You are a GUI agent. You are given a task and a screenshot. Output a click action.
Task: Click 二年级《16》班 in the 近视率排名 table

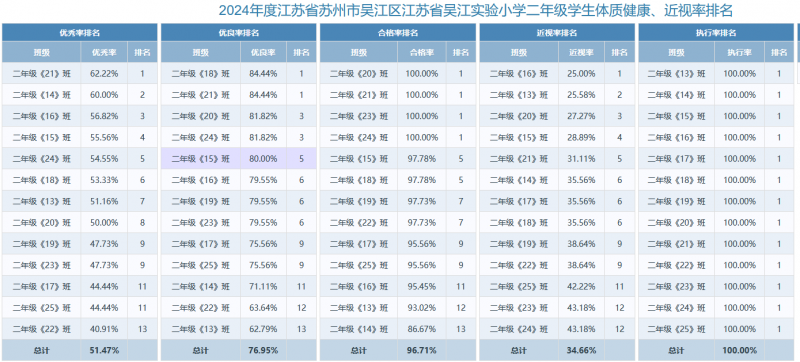tap(519, 73)
